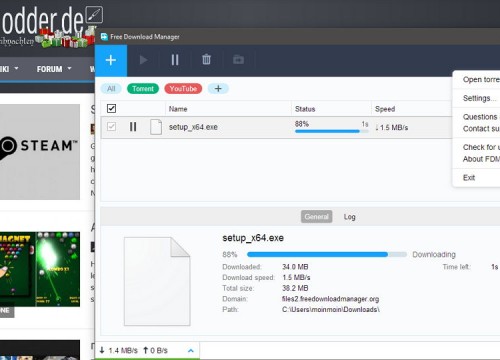Click the 1.5 MB/s speed cell in row
Viewport: 500px width, 360px height.
[x=392, y=127]
